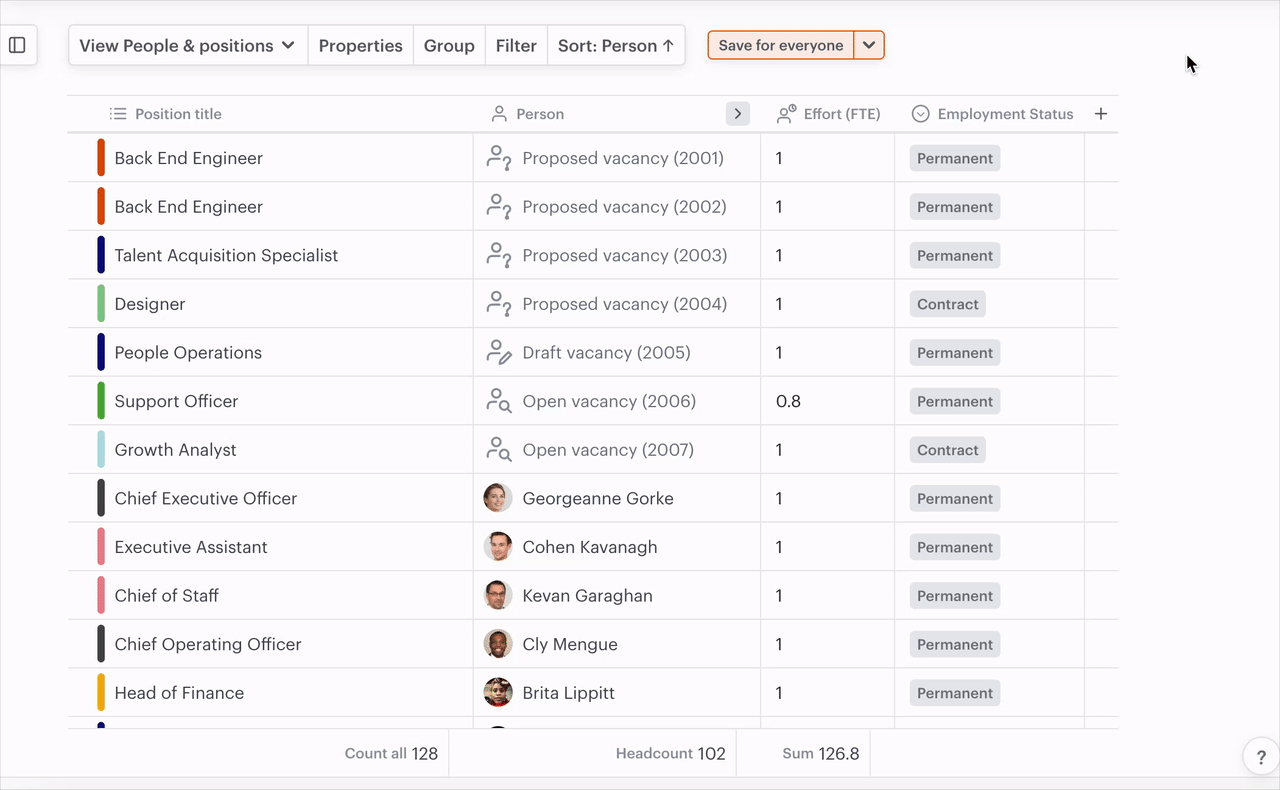Screen dimensions: 1280x790
Task: Click the Filter button
Action: (516, 46)
